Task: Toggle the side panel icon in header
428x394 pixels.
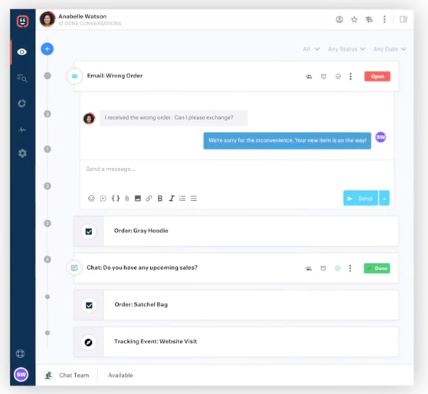Action: point(403,19)
